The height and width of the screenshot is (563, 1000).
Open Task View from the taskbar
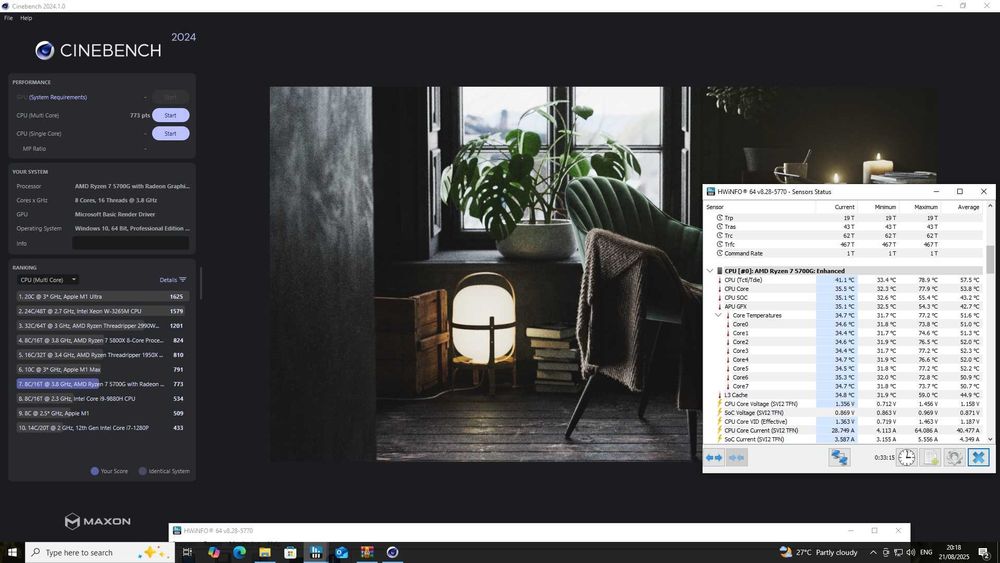point(187,552)
